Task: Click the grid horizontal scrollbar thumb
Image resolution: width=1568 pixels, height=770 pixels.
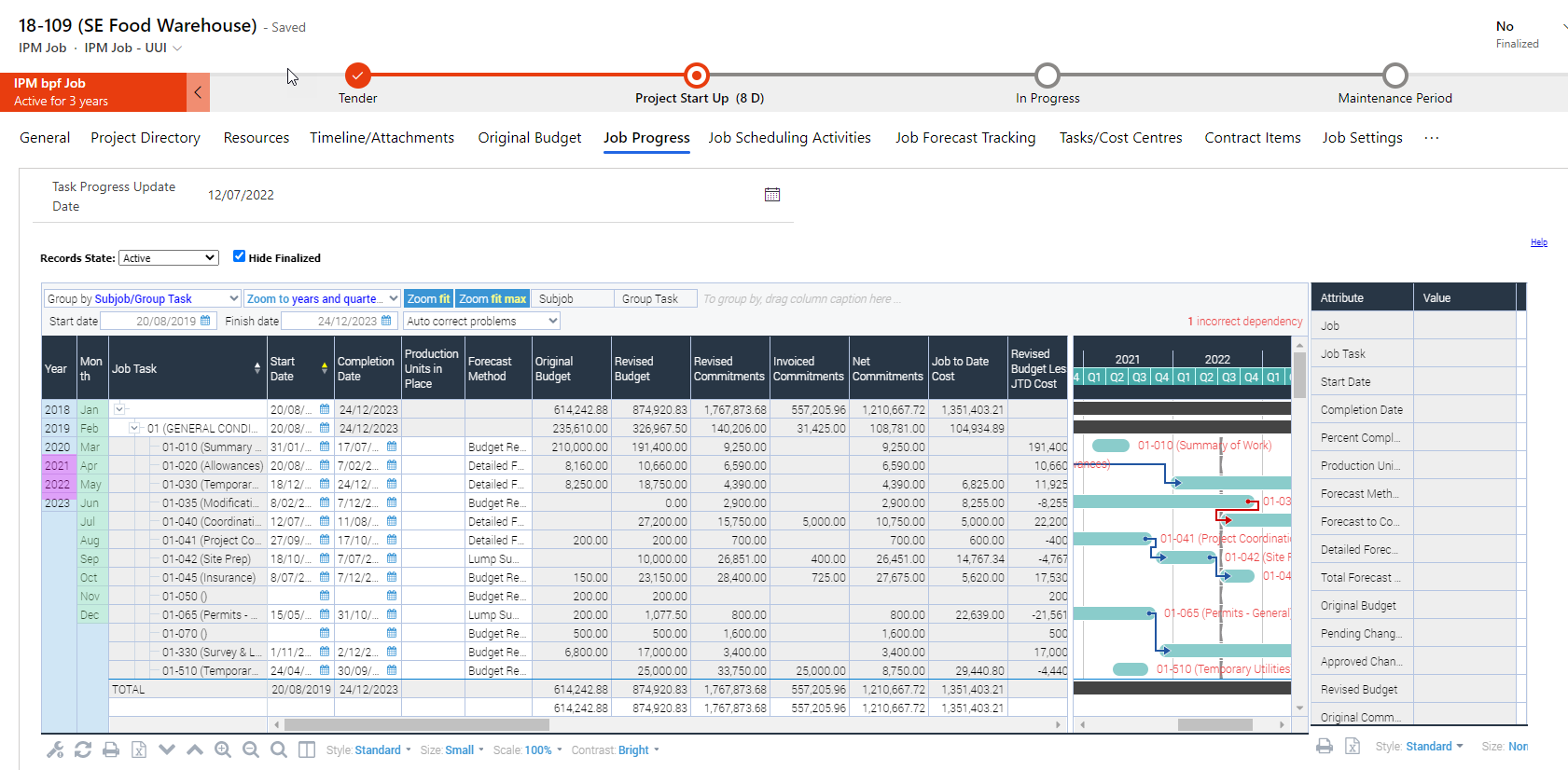Action: pos(417,724)
